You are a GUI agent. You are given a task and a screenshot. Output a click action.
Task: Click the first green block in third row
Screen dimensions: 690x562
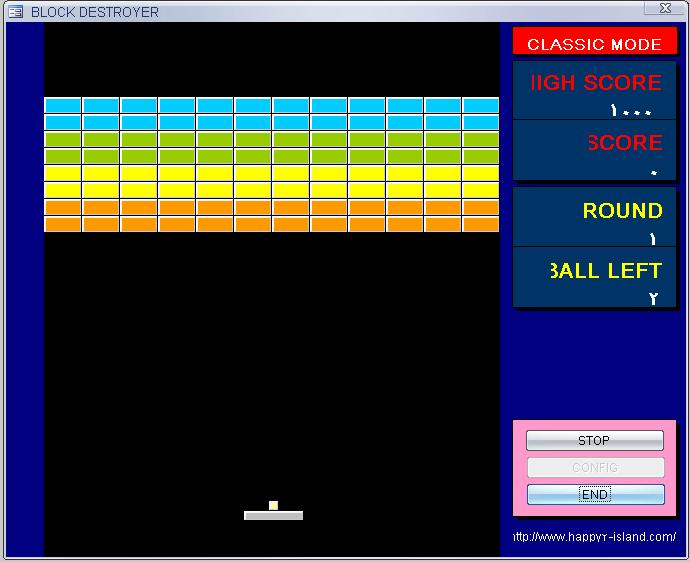[63, 139]
